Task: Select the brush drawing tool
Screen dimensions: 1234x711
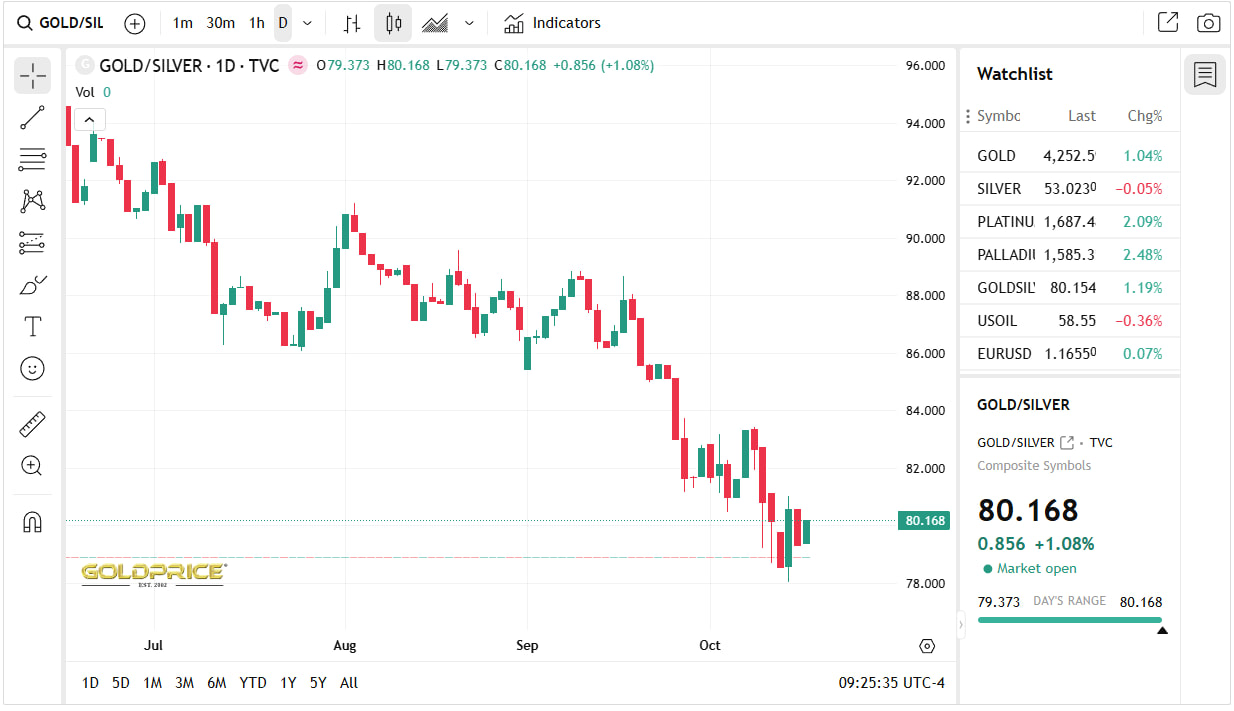Action: tap(32, 286)
